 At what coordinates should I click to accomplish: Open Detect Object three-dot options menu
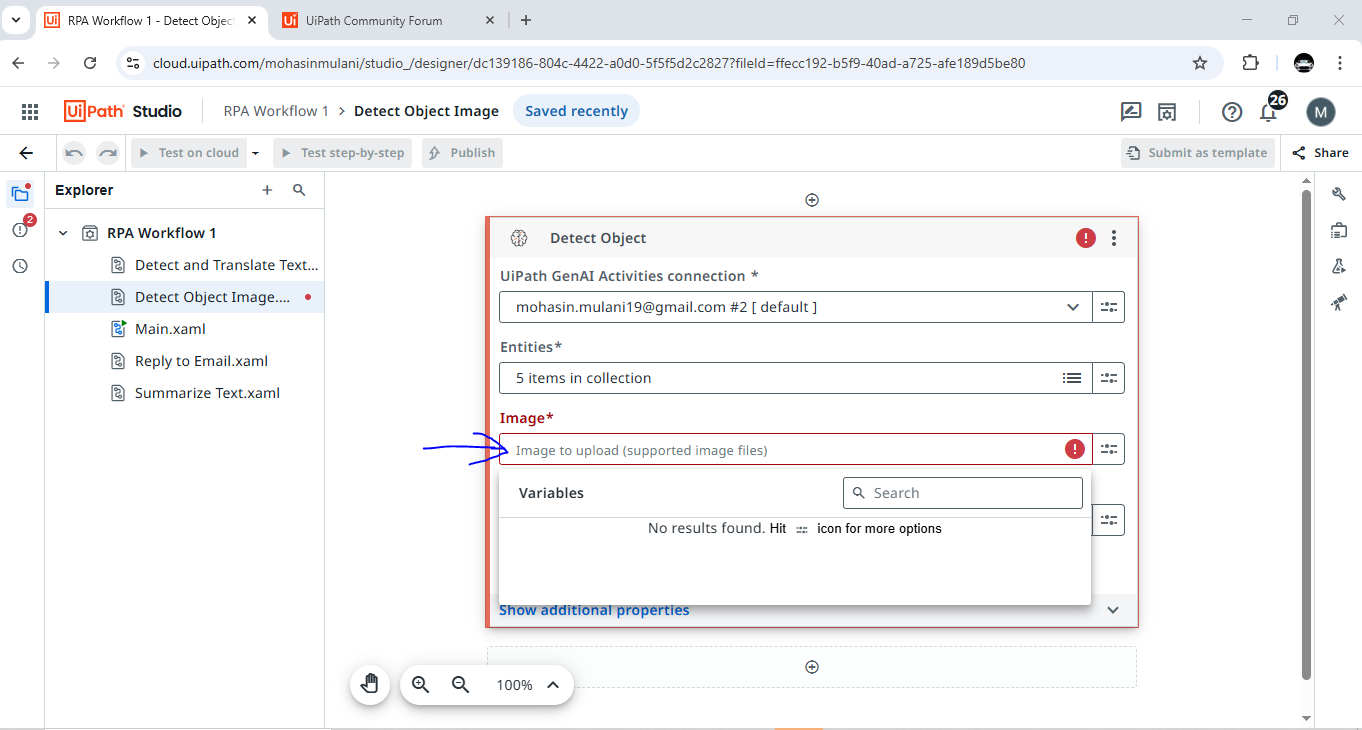(x=1114, y=238)
